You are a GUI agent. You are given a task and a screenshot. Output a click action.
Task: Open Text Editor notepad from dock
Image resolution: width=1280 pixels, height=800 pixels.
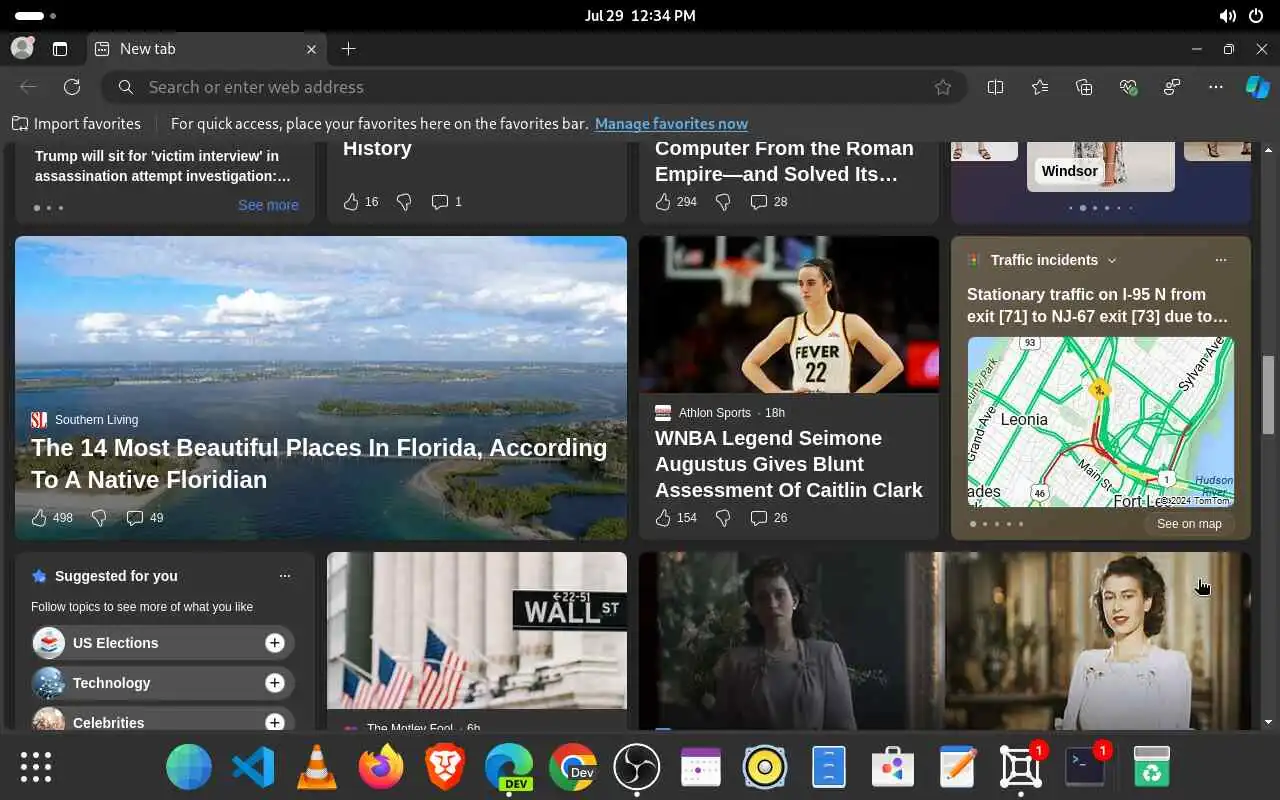click(x=957, y=768)
